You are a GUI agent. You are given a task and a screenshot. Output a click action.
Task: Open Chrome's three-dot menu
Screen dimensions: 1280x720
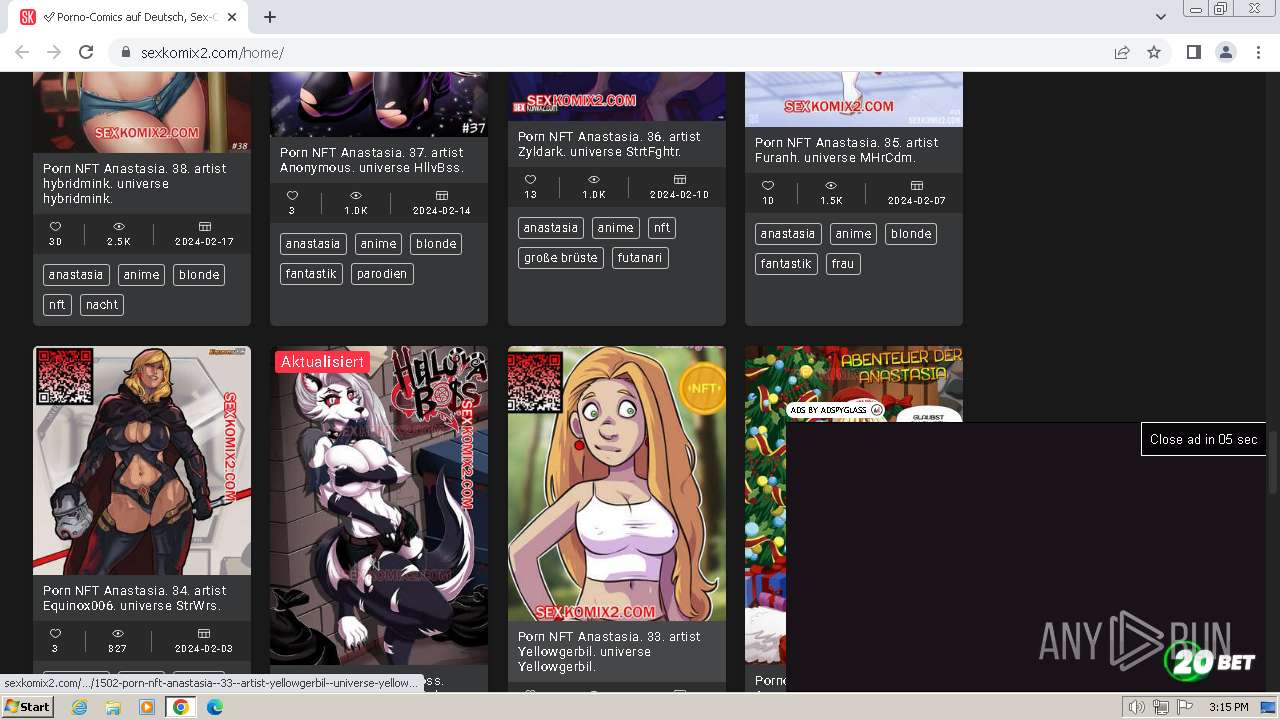pos(1258,53)
